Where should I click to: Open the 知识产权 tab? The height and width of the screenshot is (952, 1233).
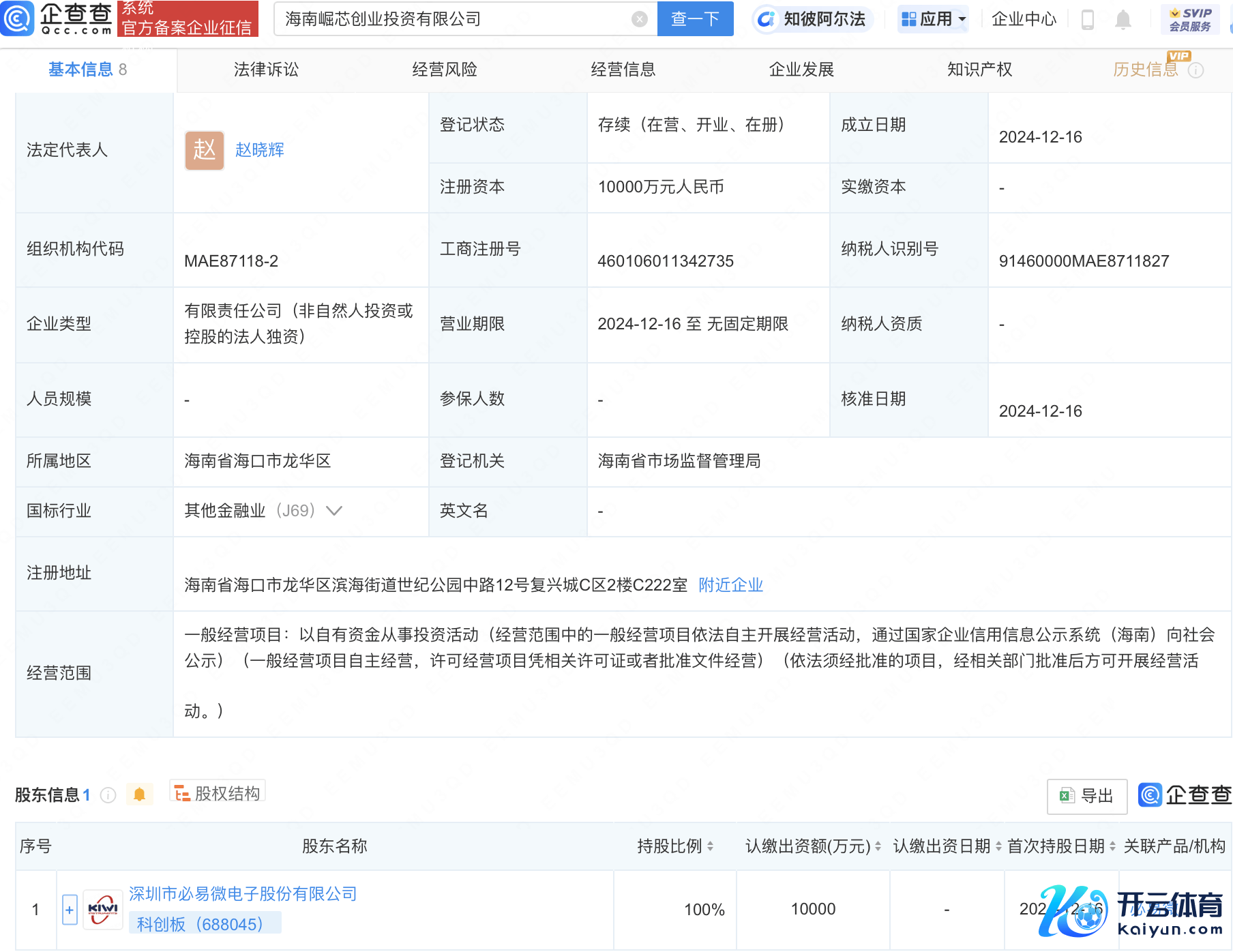tap(979, 70)
